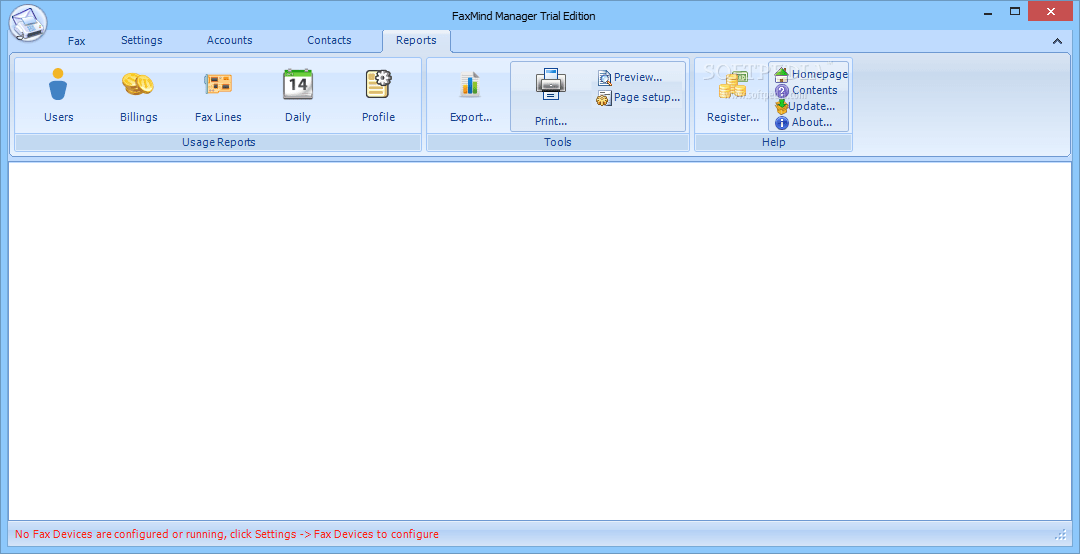
Task: Click the status bar message about Fax Devices
Action: 227,534
